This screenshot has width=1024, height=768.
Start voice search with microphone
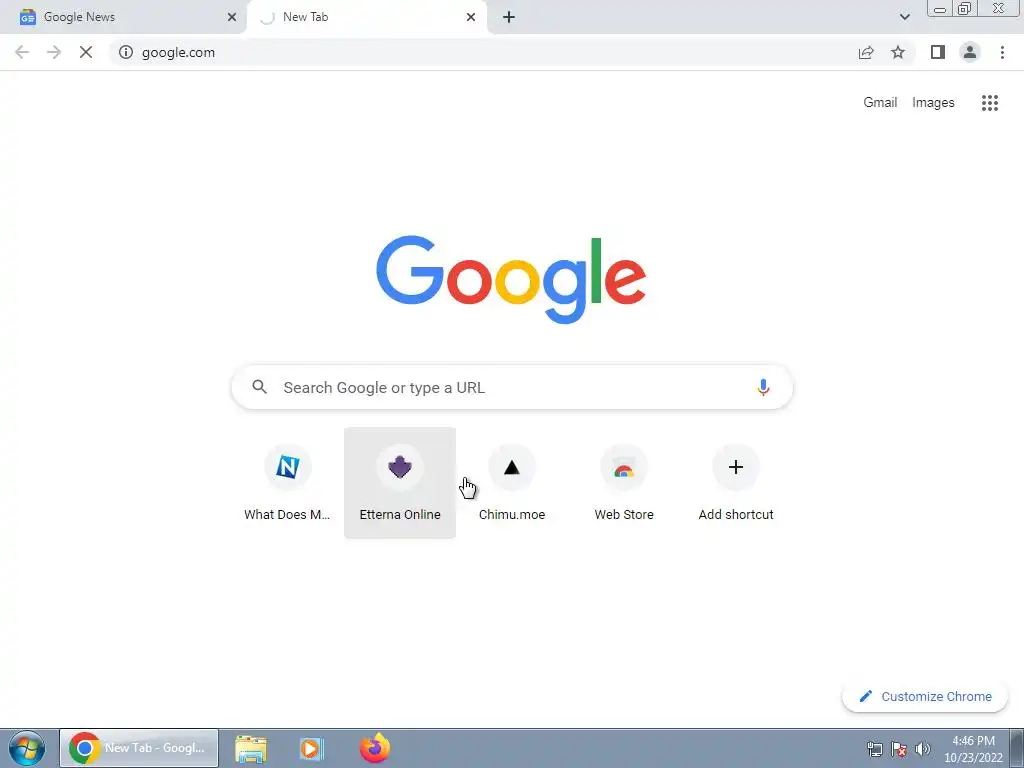(x=763, y=387)
